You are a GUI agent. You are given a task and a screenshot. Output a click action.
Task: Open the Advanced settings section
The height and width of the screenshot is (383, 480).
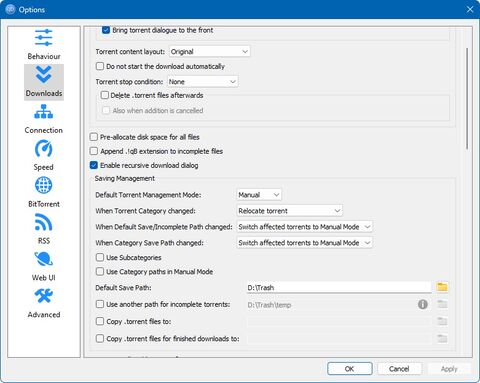point(44,304)
